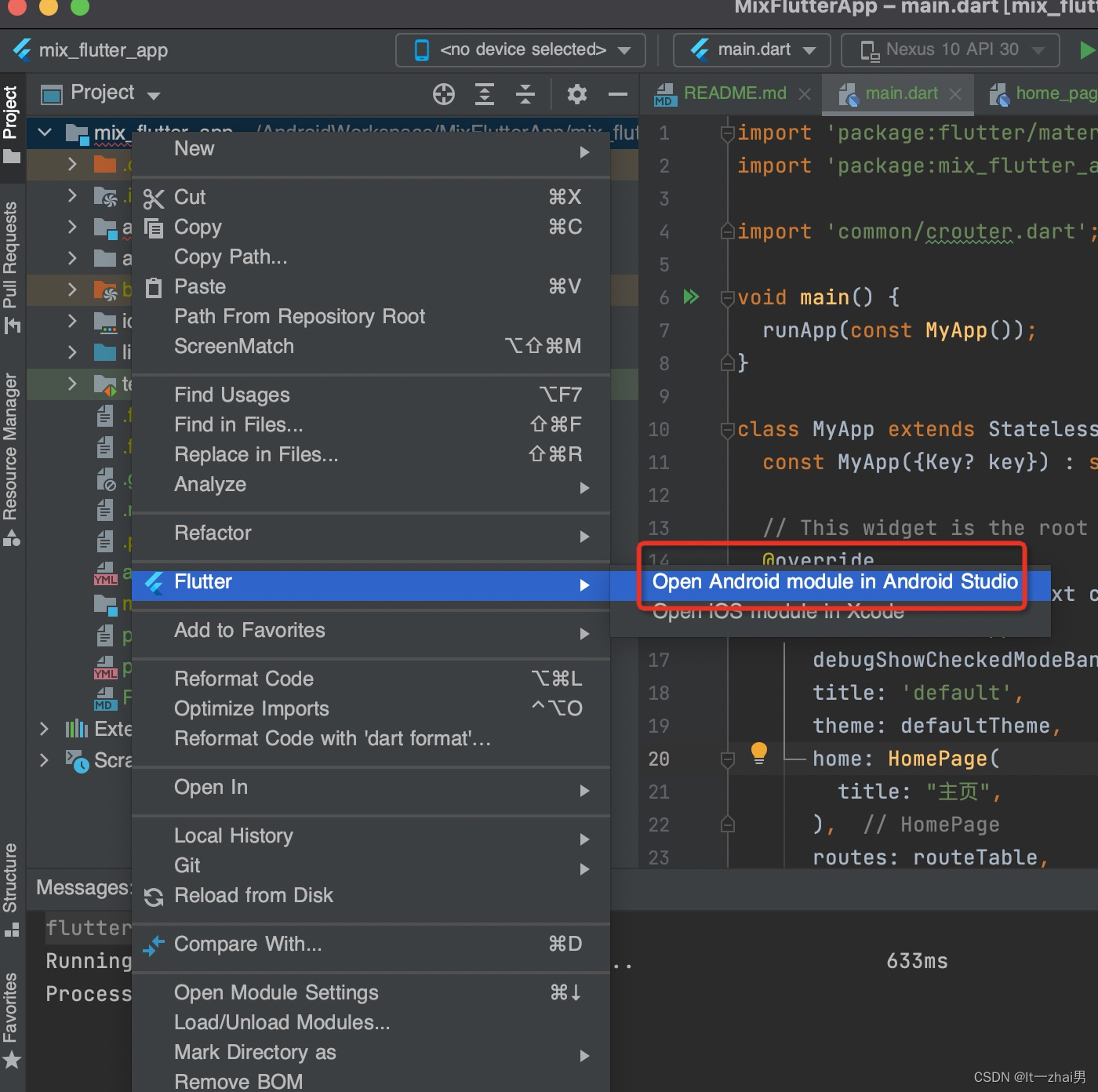This screenshot has width=1098, height=1092.
Task: Expand the Scratches tree node
Action: pos(44,760)
